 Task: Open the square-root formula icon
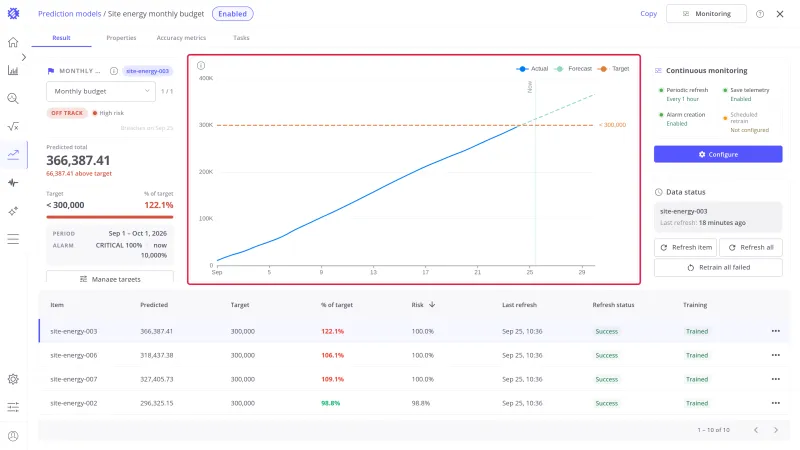pos(13,127)
